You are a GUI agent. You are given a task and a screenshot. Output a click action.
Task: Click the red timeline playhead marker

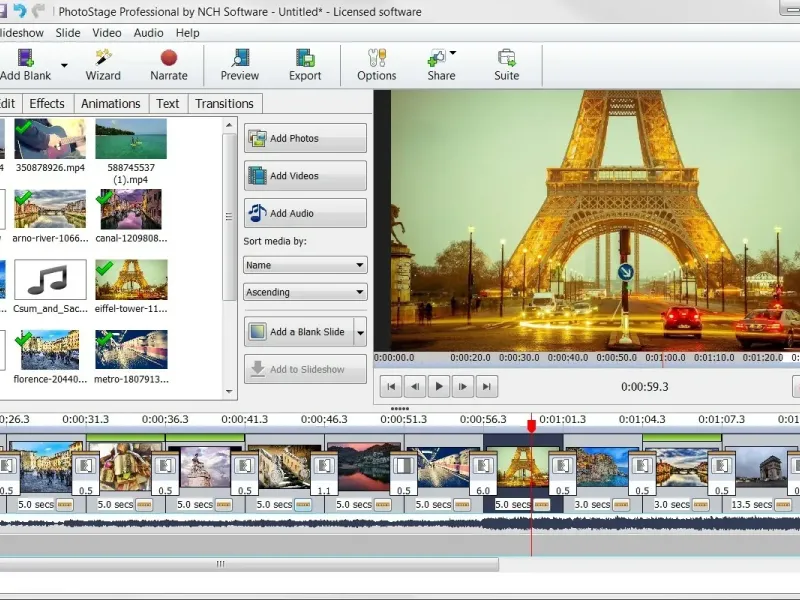tap(531, 426)
